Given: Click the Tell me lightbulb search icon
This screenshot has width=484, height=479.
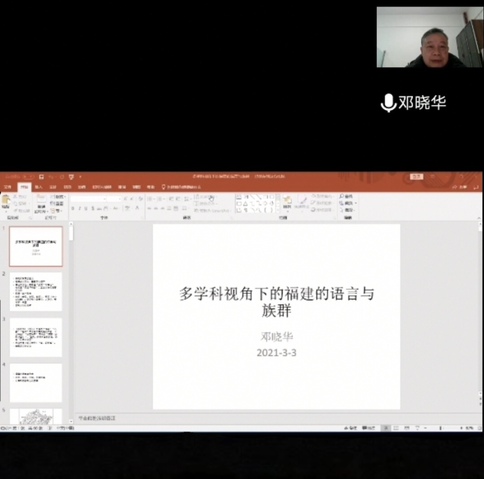Looking at the screenshot, I should (x=163, y=187).
